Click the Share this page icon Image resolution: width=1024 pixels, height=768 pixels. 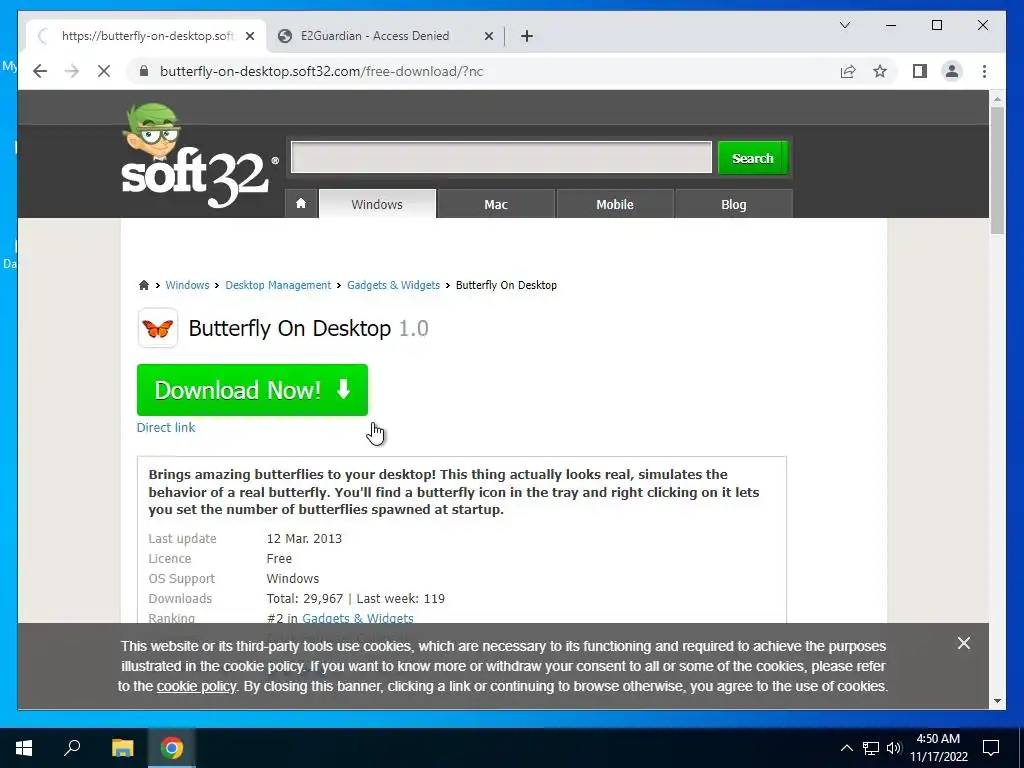pyautogui.click(x=848, y=71)
